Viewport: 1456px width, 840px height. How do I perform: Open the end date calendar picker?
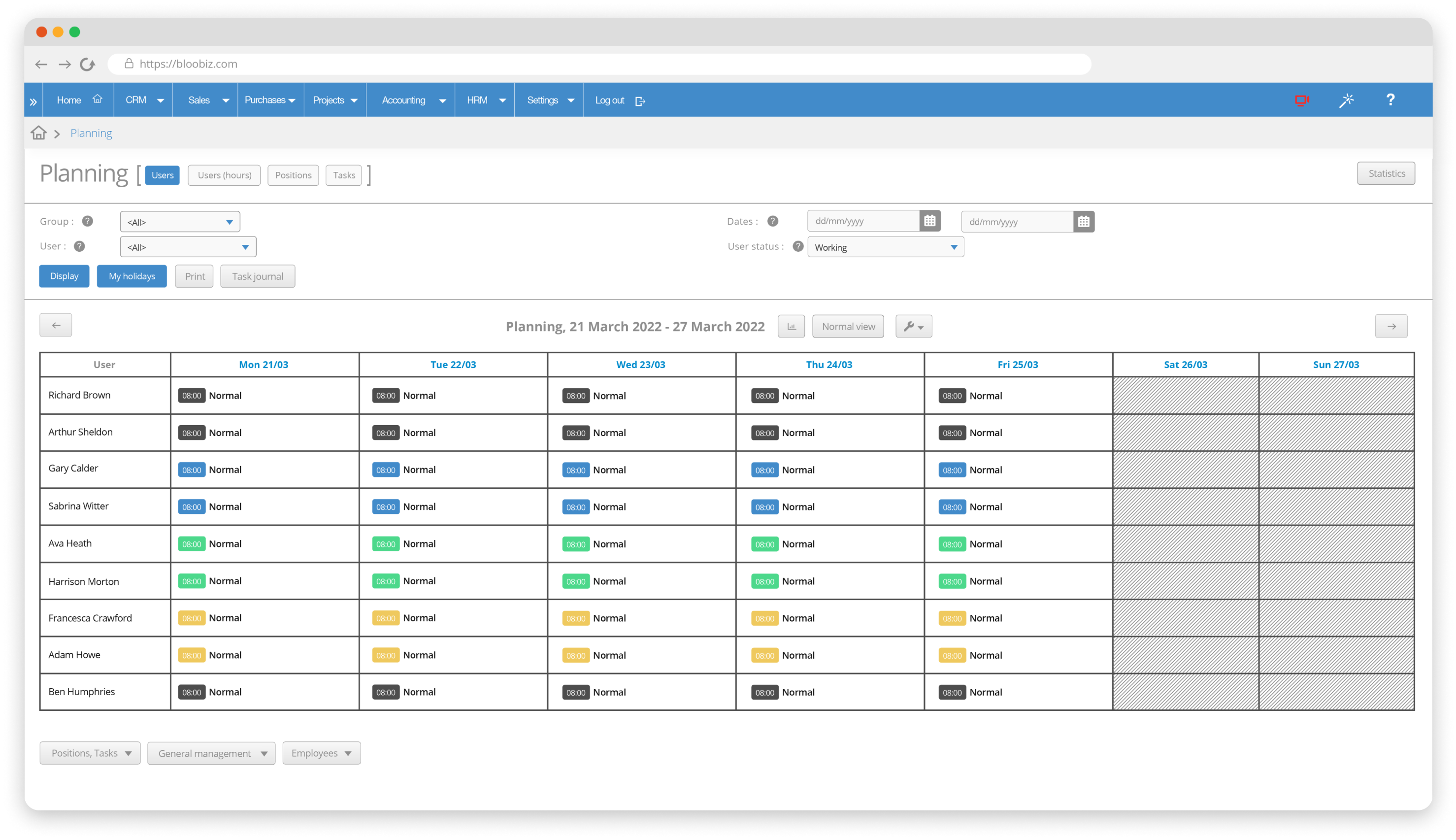point(1084,222)
